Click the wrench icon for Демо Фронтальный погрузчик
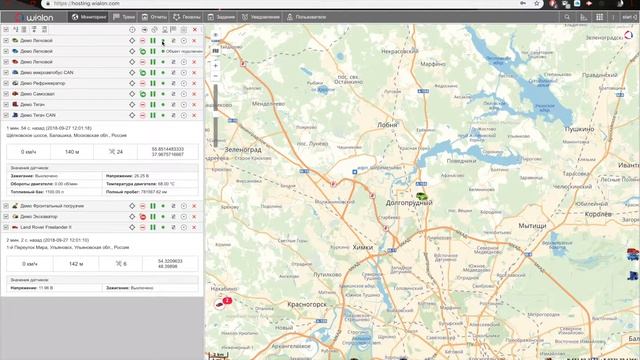 173,206
